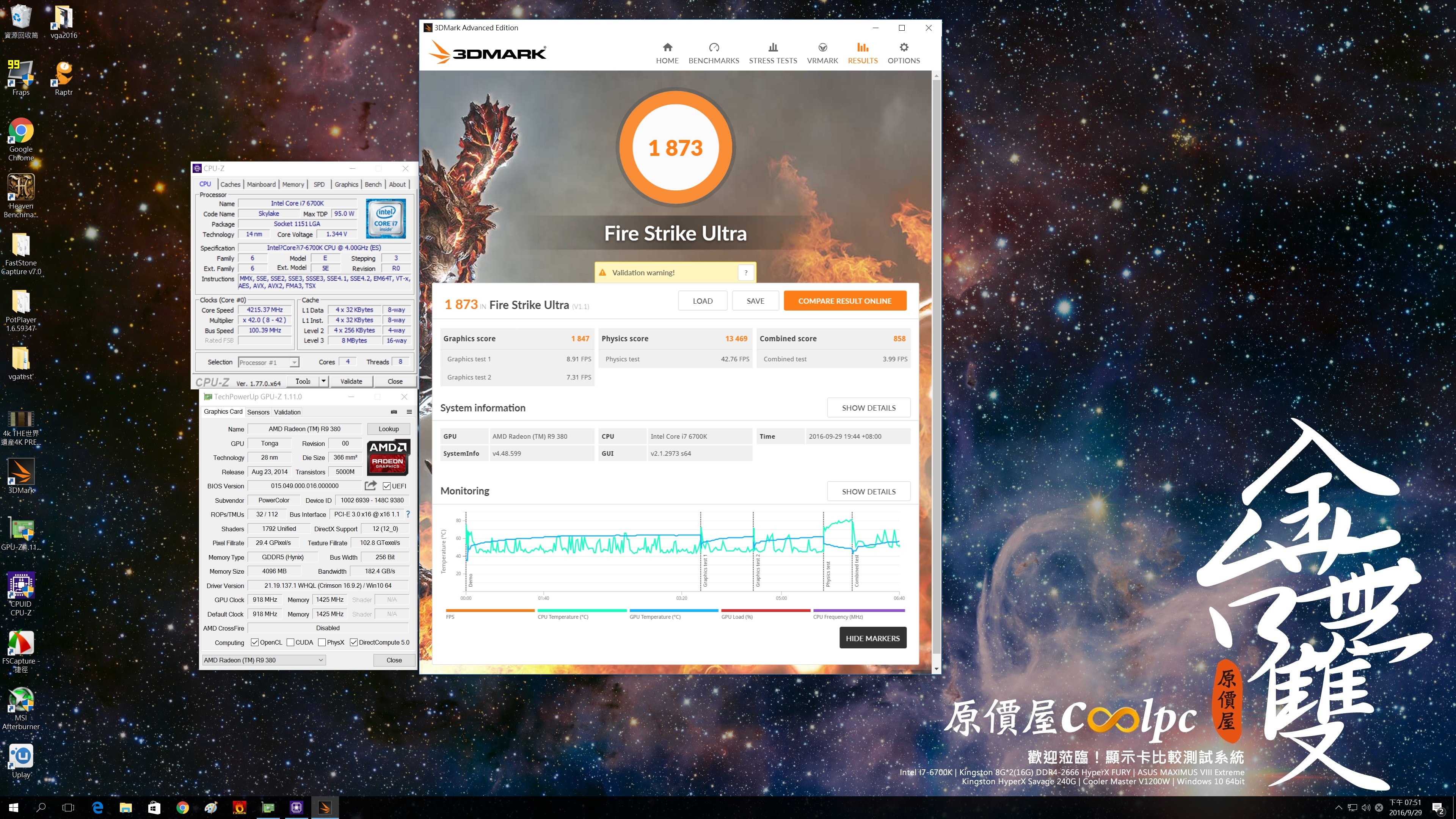Open the Raptr desktop shortcut
Screen dimensions: 1456x819
(63, 78)
